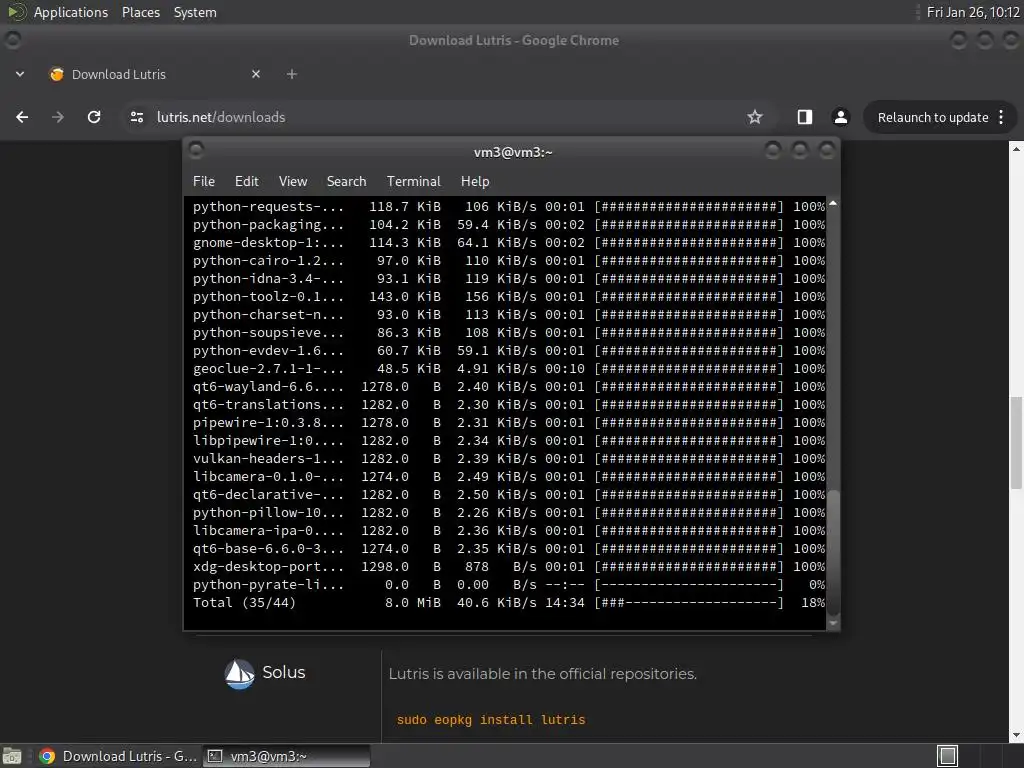Maximize the terminal window
The height and width of the screenshot is (768, 1024).
(x=799, y=151)
